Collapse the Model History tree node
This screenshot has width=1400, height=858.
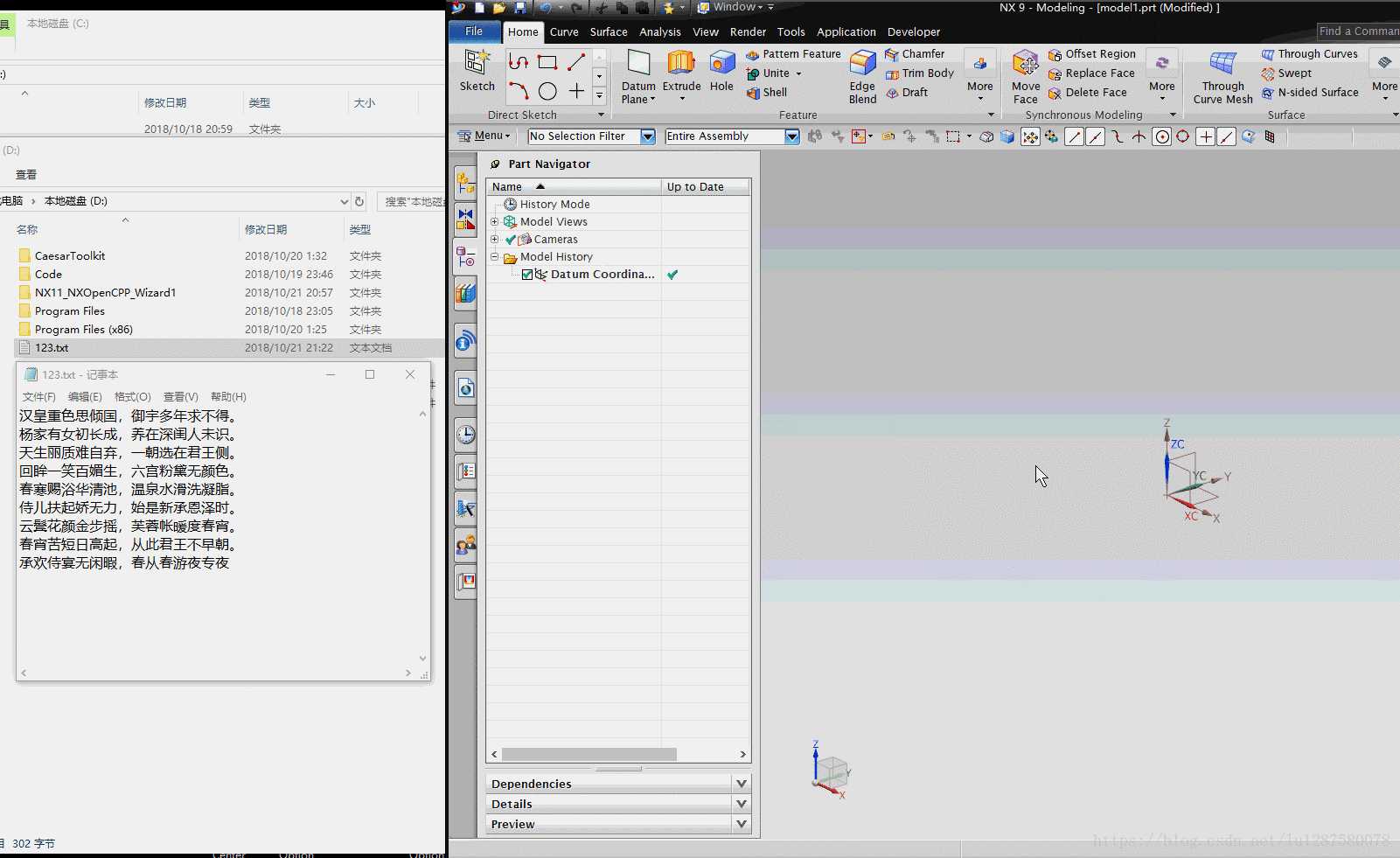pos(495,257)
